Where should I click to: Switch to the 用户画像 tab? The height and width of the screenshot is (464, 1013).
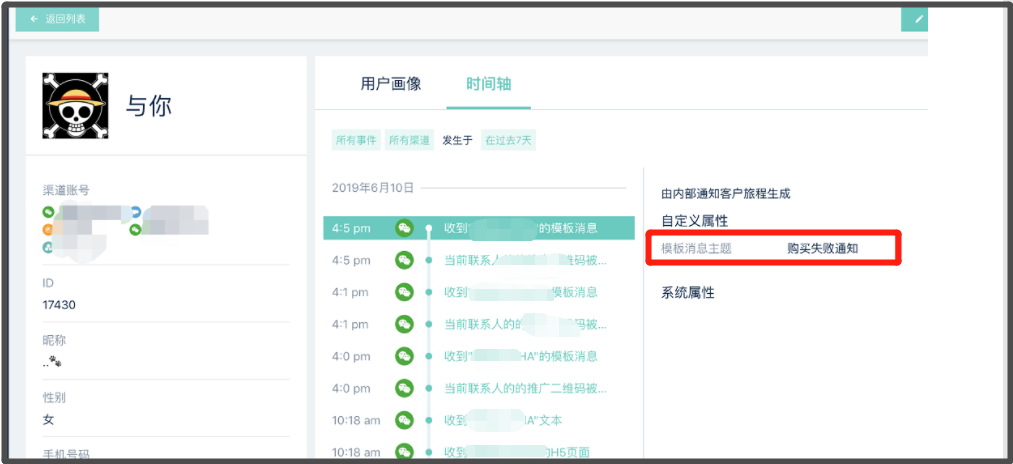(x=391, y=84)
